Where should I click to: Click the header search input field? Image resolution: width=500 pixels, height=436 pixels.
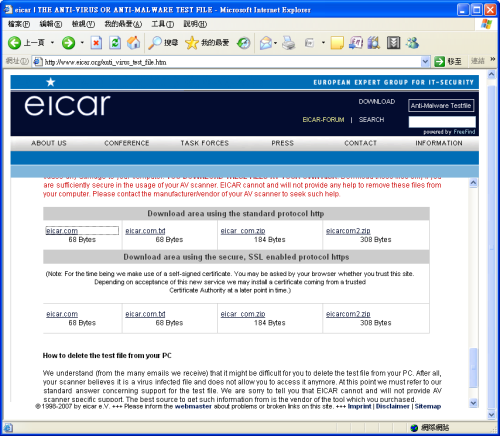pos(442,122)
